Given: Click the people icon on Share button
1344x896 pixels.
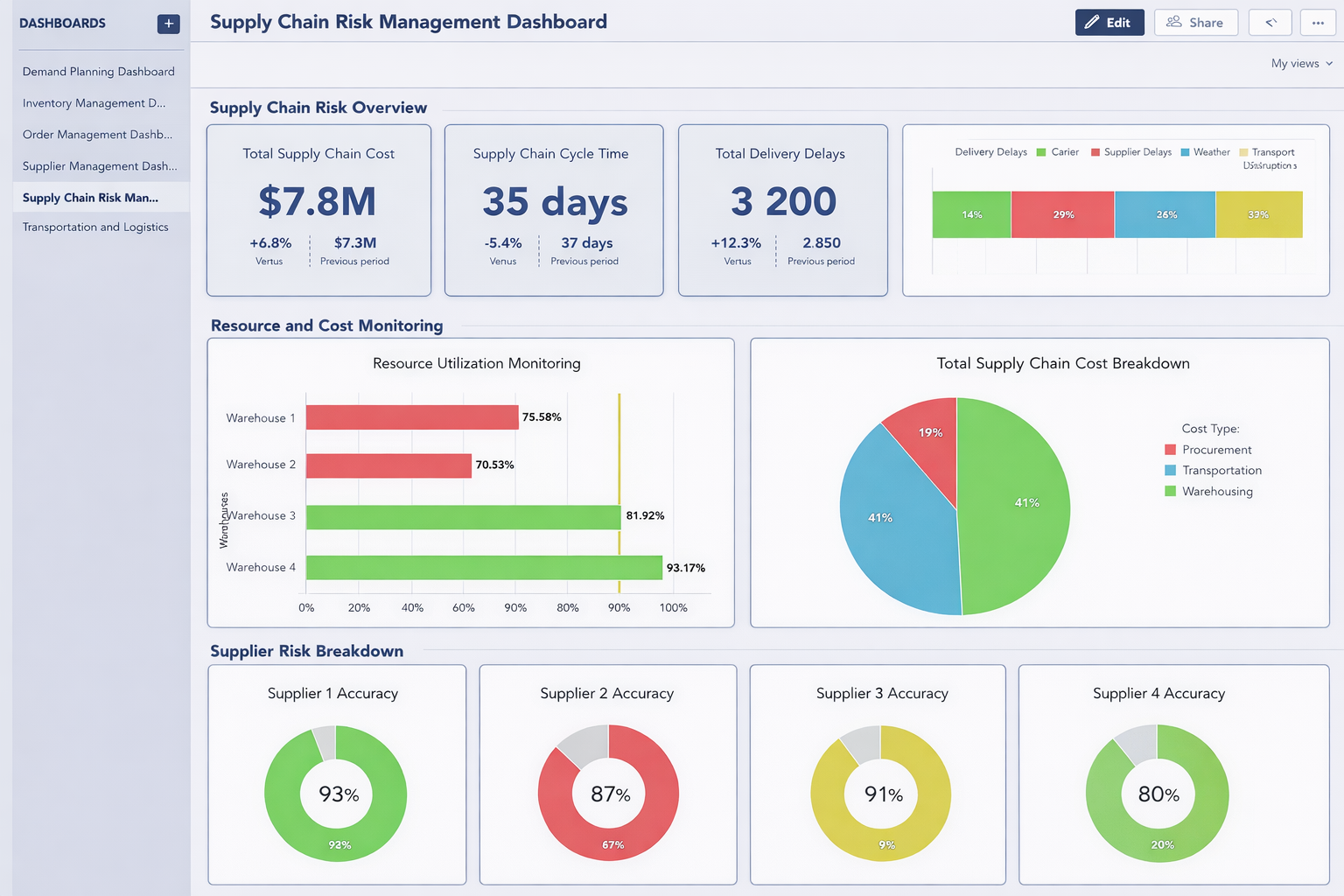Looking at the screenshot, I should coord(1173,22).
